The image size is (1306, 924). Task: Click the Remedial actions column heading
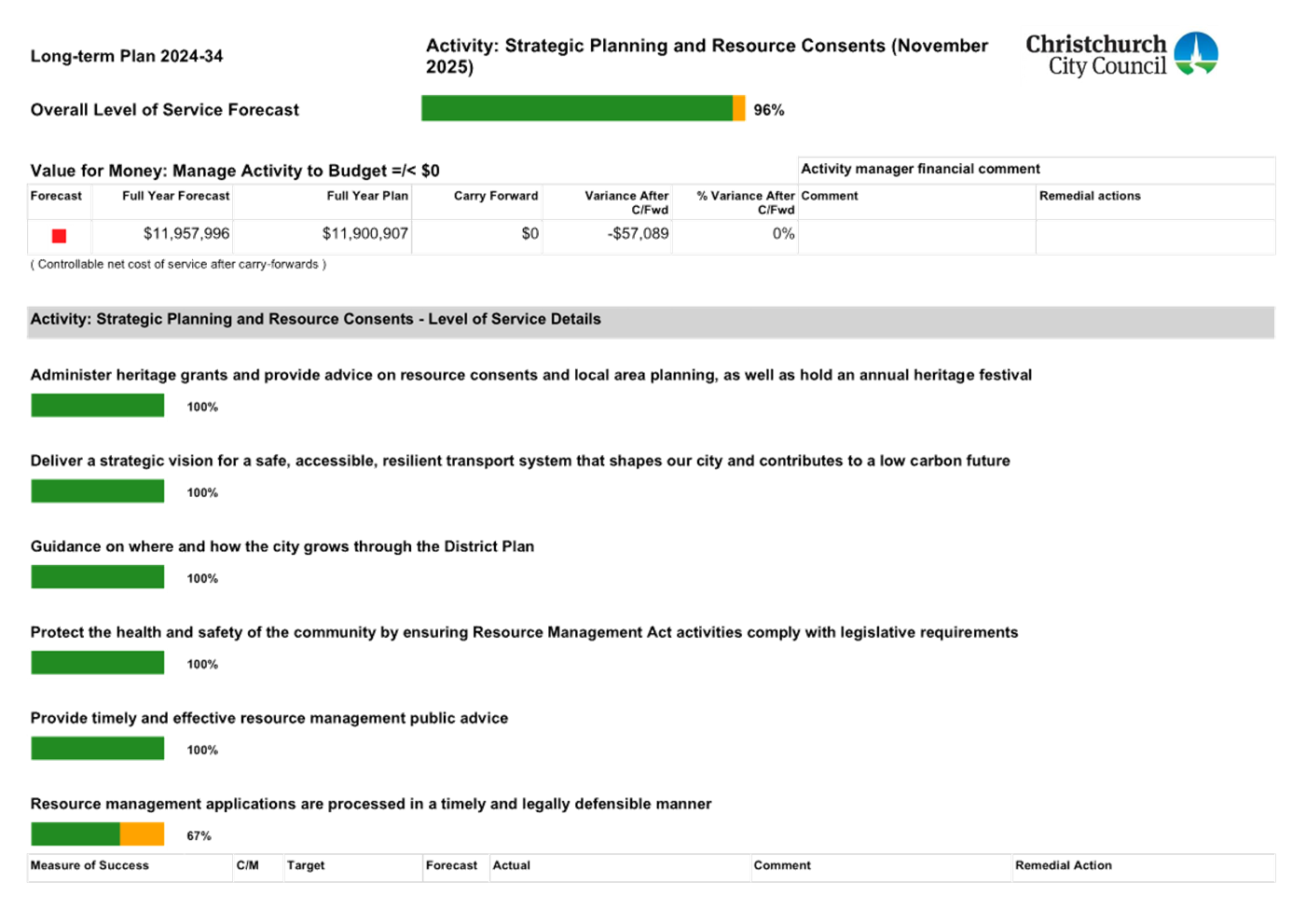[x=1092, y=196]
